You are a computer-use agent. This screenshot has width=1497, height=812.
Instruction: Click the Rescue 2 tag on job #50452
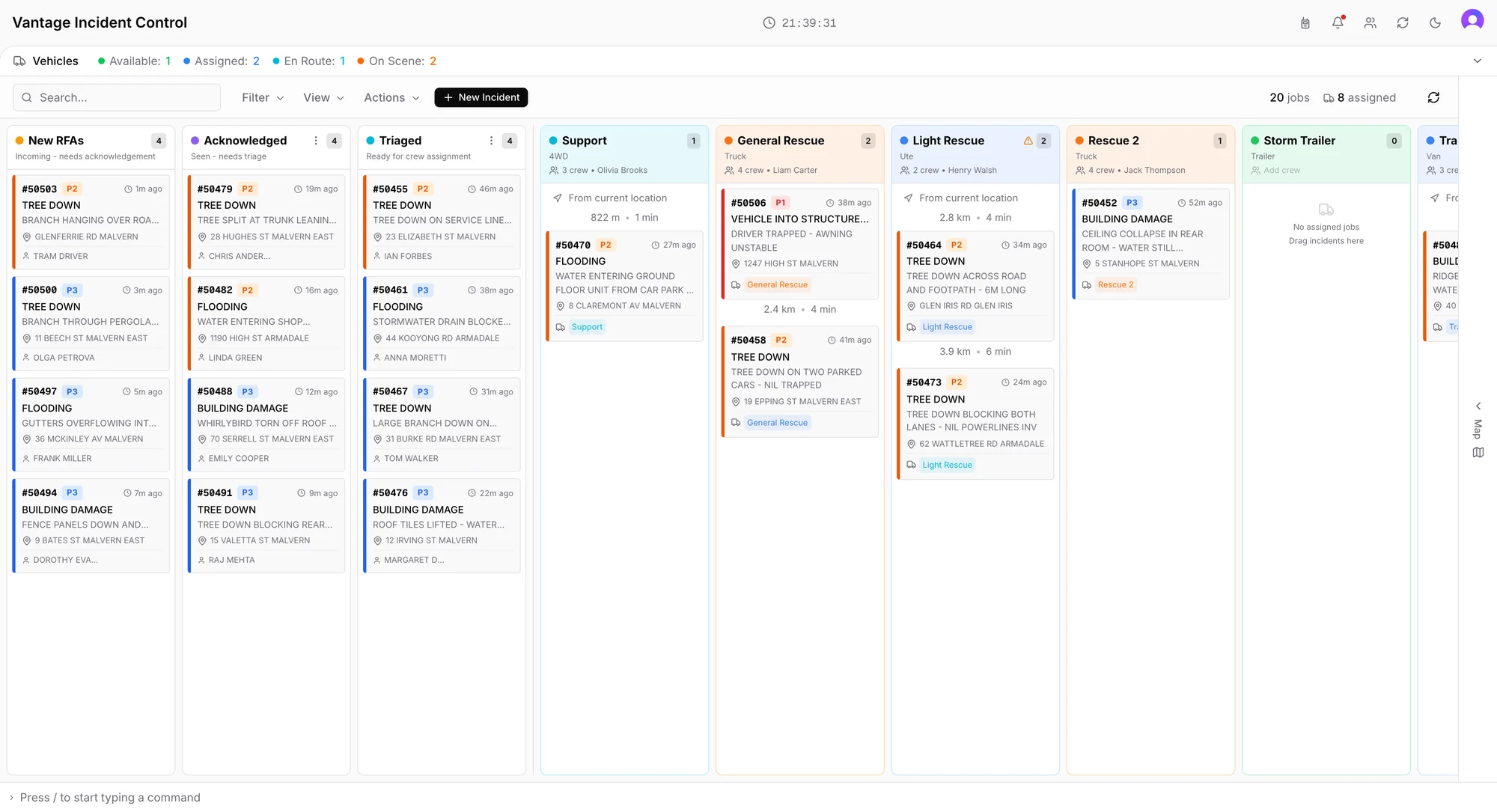(1115, 285)
